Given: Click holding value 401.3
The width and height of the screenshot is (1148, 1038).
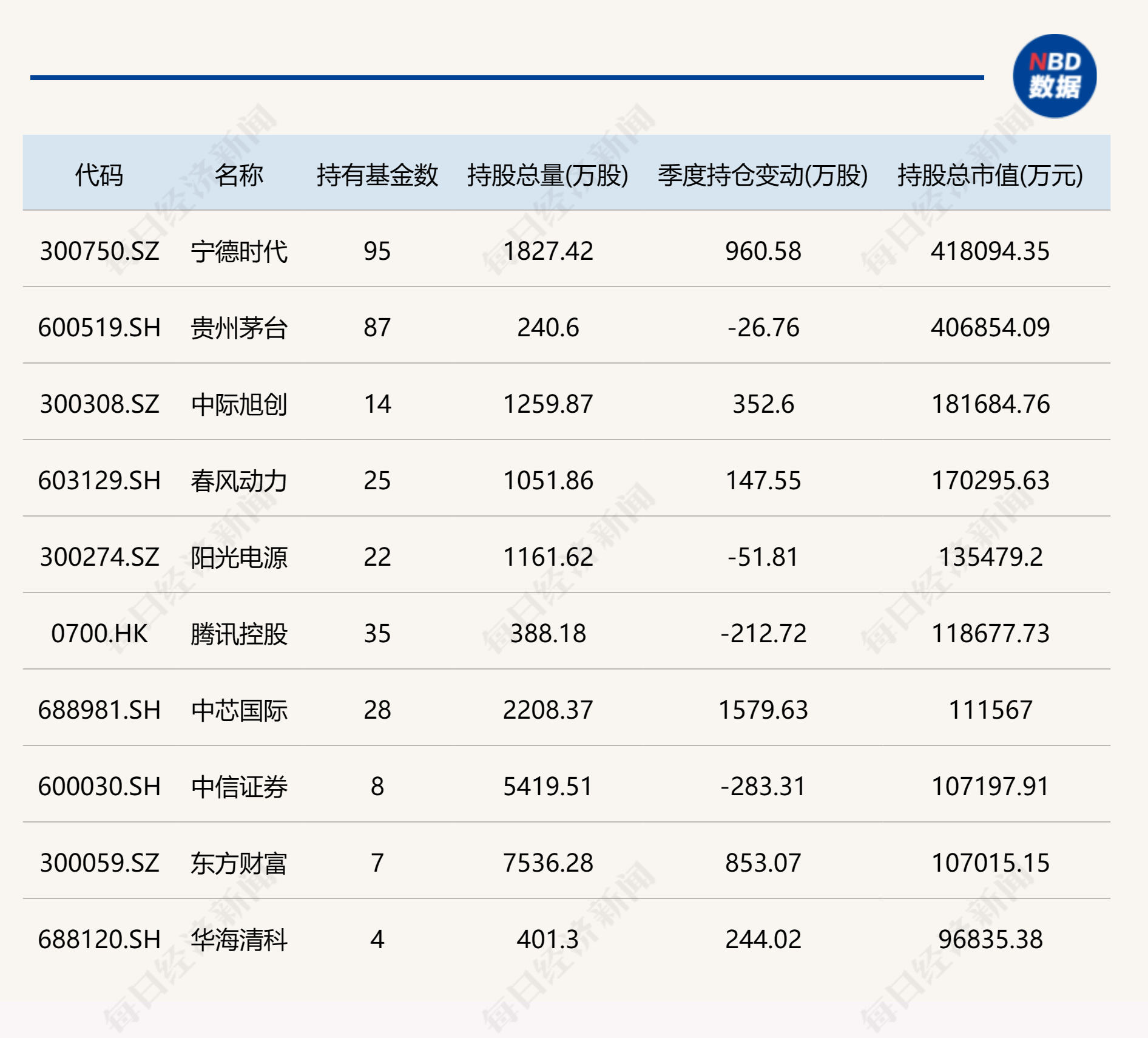Looking at the screenshot, I should 548,940.
